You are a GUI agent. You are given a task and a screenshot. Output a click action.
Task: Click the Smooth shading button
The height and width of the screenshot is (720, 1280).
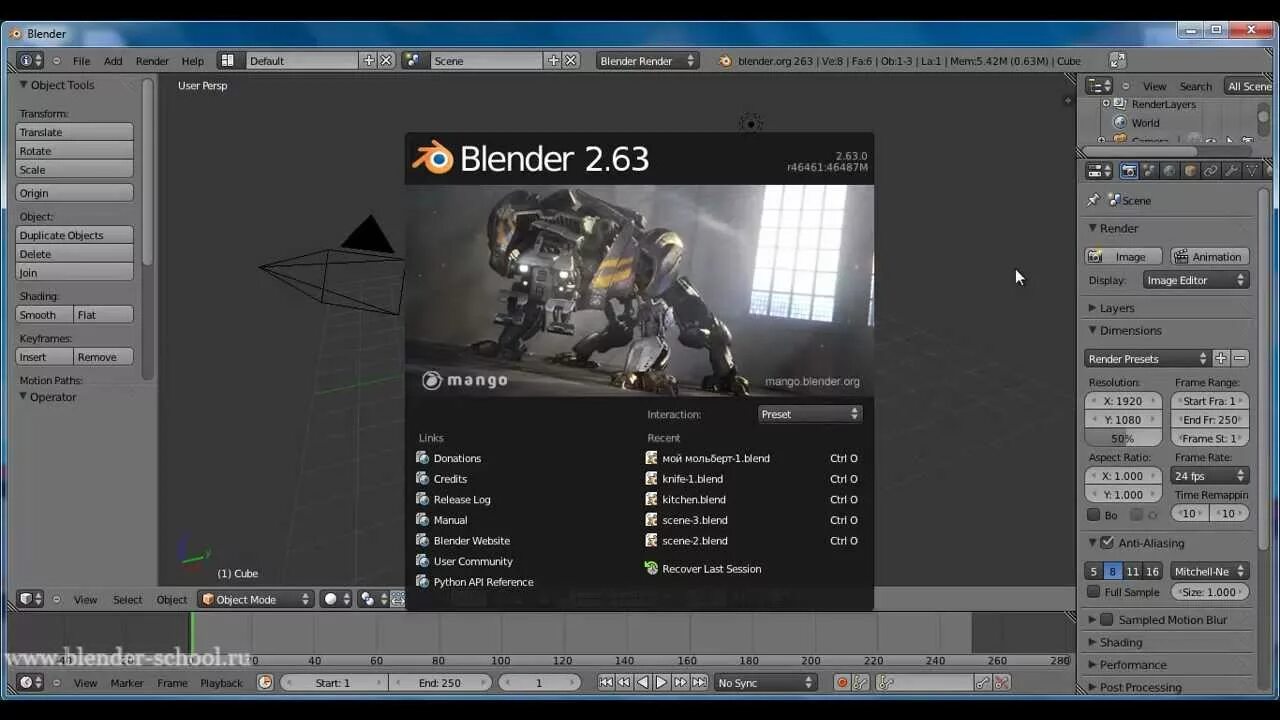click(44, 315)
